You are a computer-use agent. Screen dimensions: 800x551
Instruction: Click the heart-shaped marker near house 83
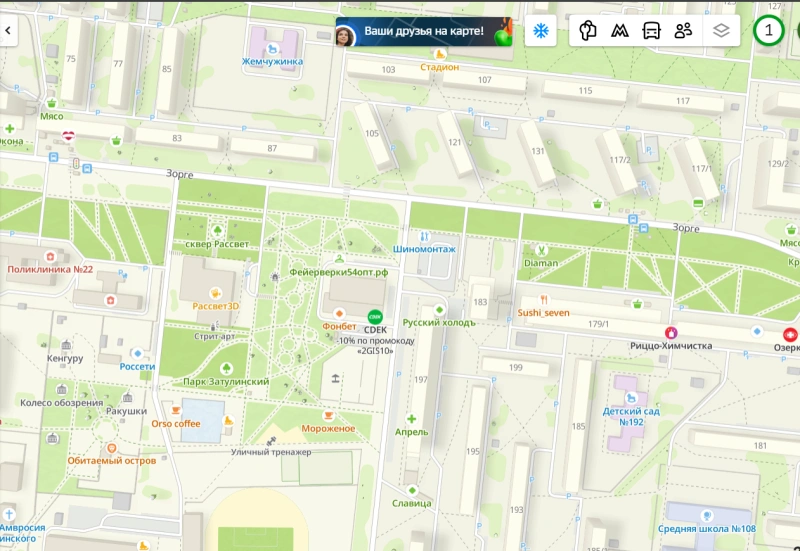pos(68,136)
